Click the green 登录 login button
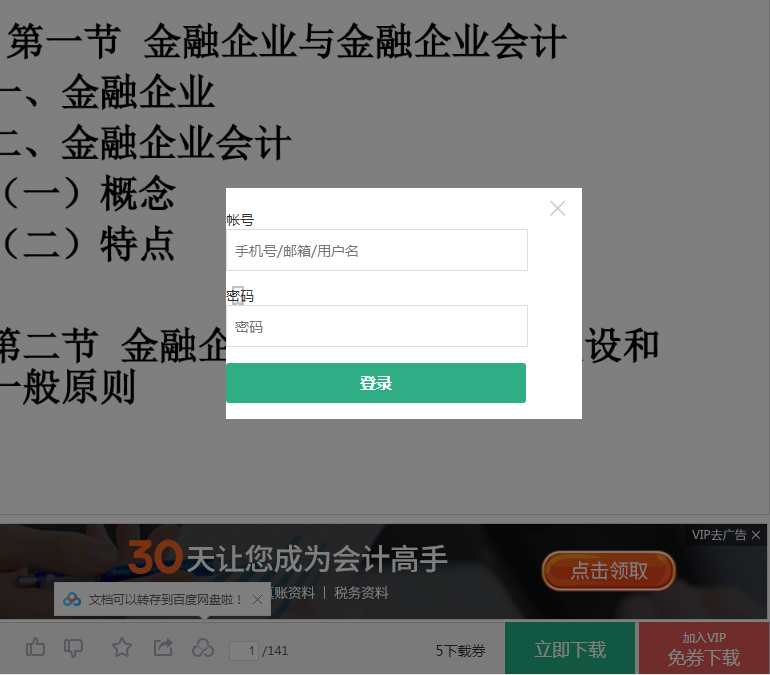 [x=376, y=383]
